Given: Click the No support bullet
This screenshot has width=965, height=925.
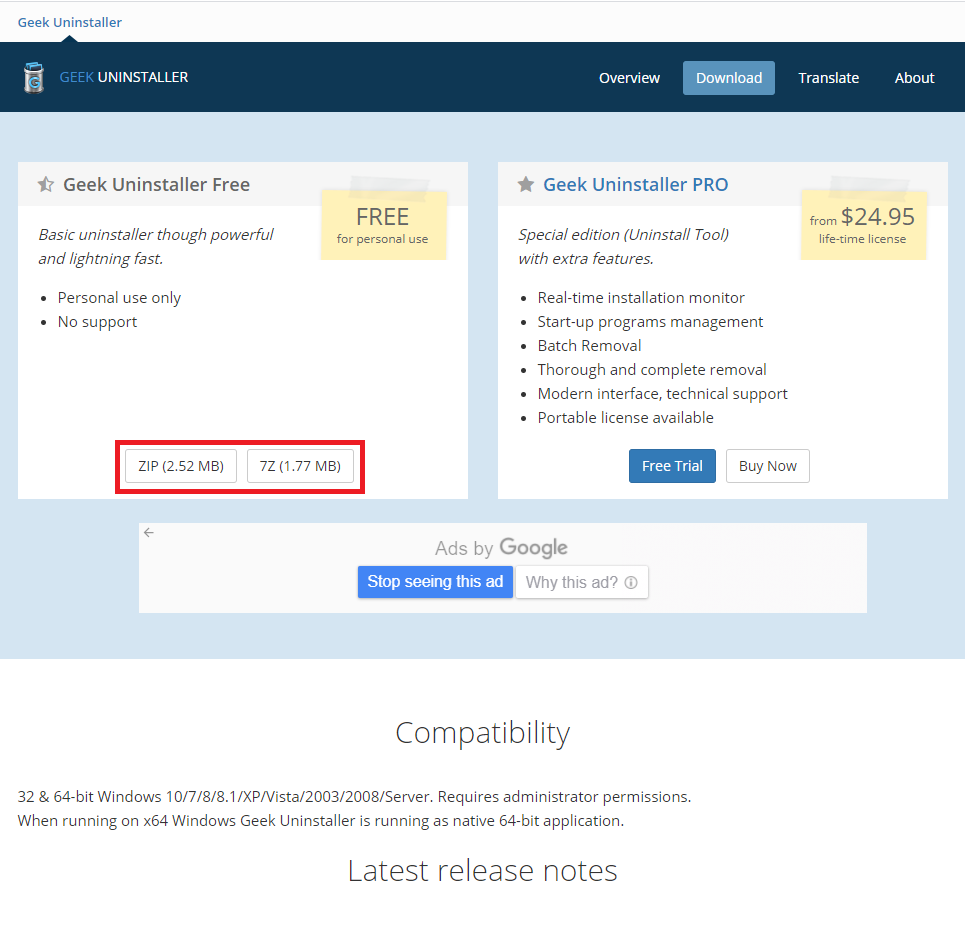Looking at the screenshot, I should 97,322.
